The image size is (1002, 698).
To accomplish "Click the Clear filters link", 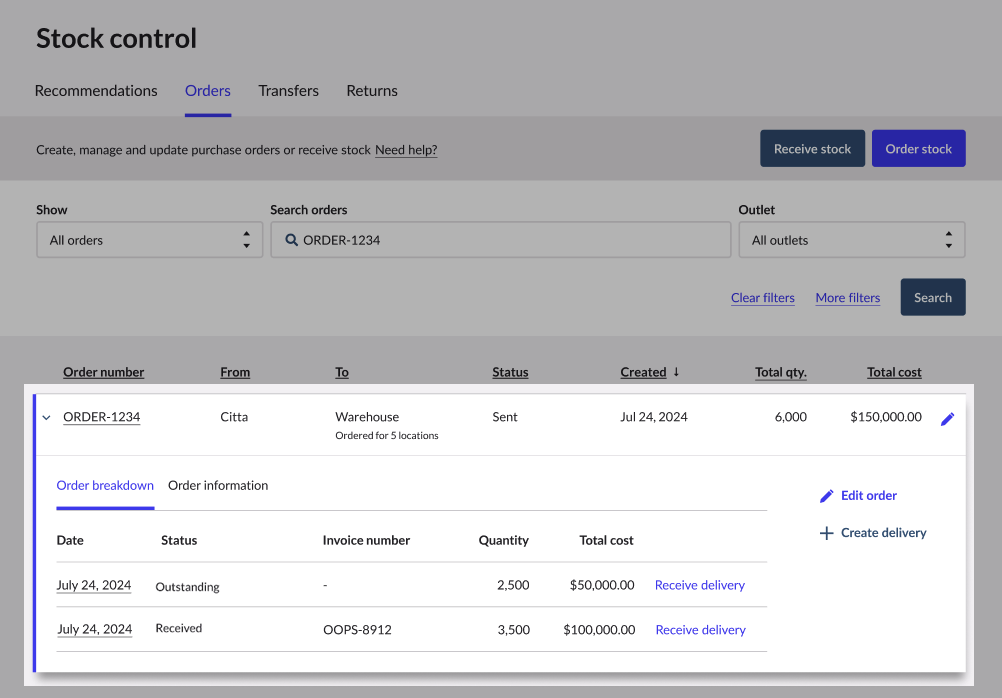I will coord(763,298).
